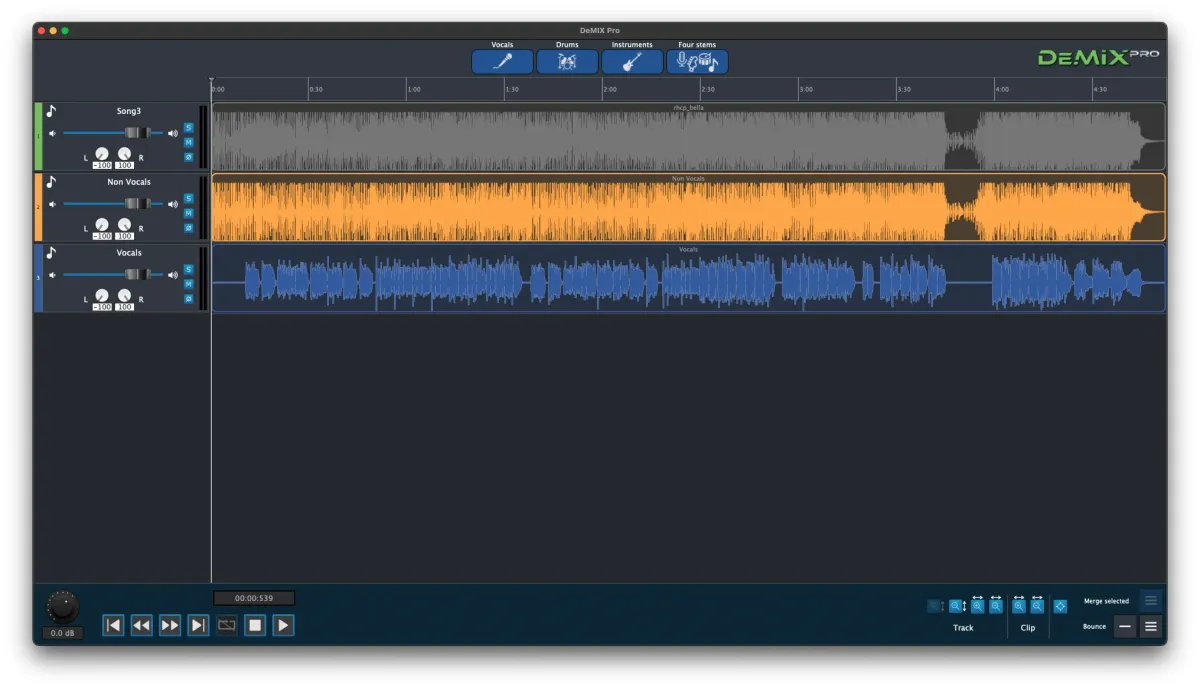1200x689 pixels.
Task: Click the Non Vocals track name label
Action: [129, 182]
